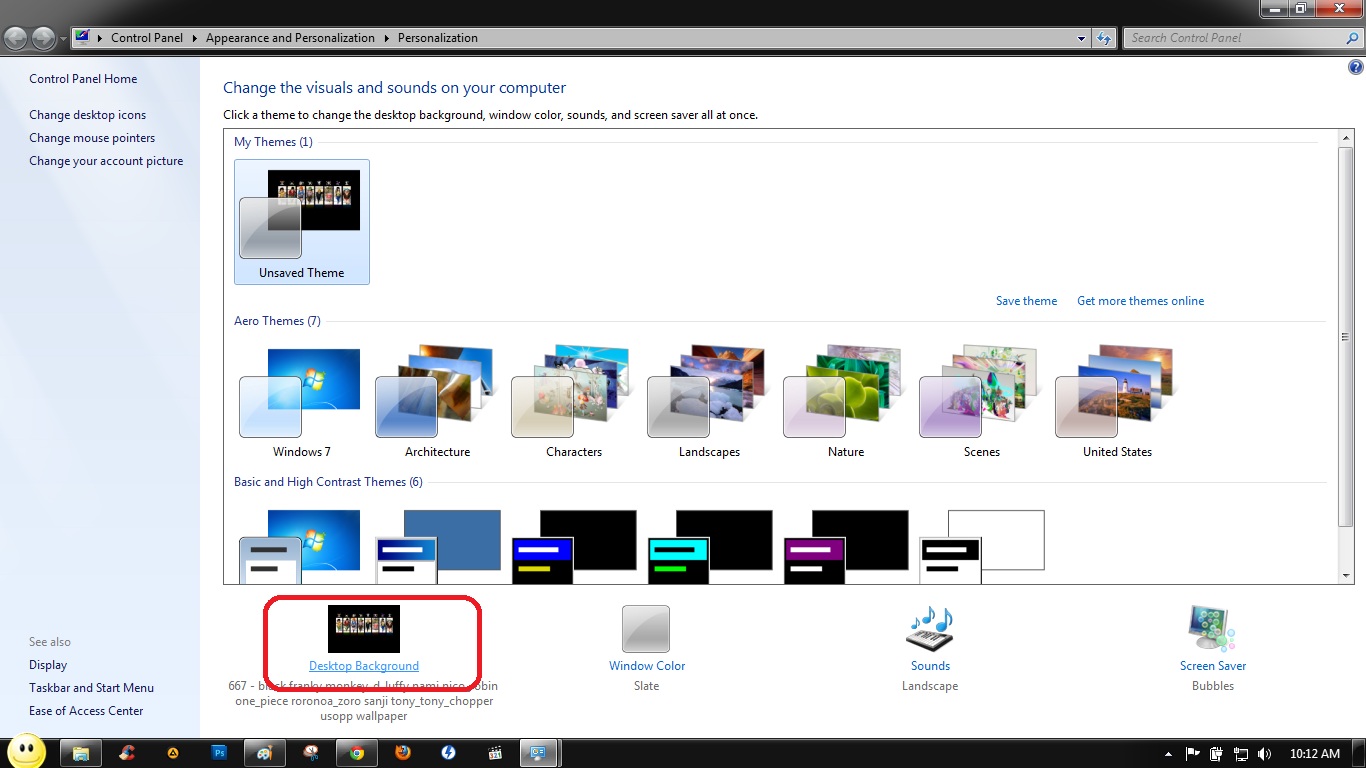
Task: Click Get more themes online link
Action: click(1140, 301)
